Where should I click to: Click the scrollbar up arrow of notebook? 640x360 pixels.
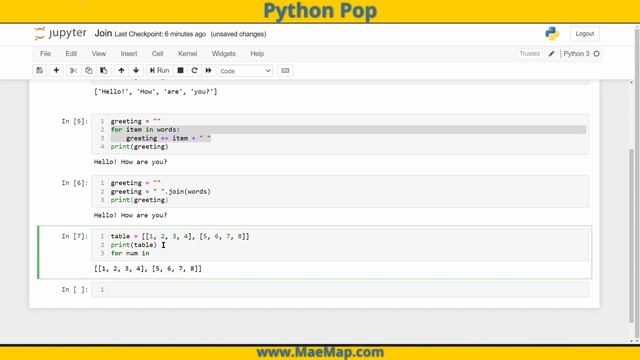click(x=631, y=83)
